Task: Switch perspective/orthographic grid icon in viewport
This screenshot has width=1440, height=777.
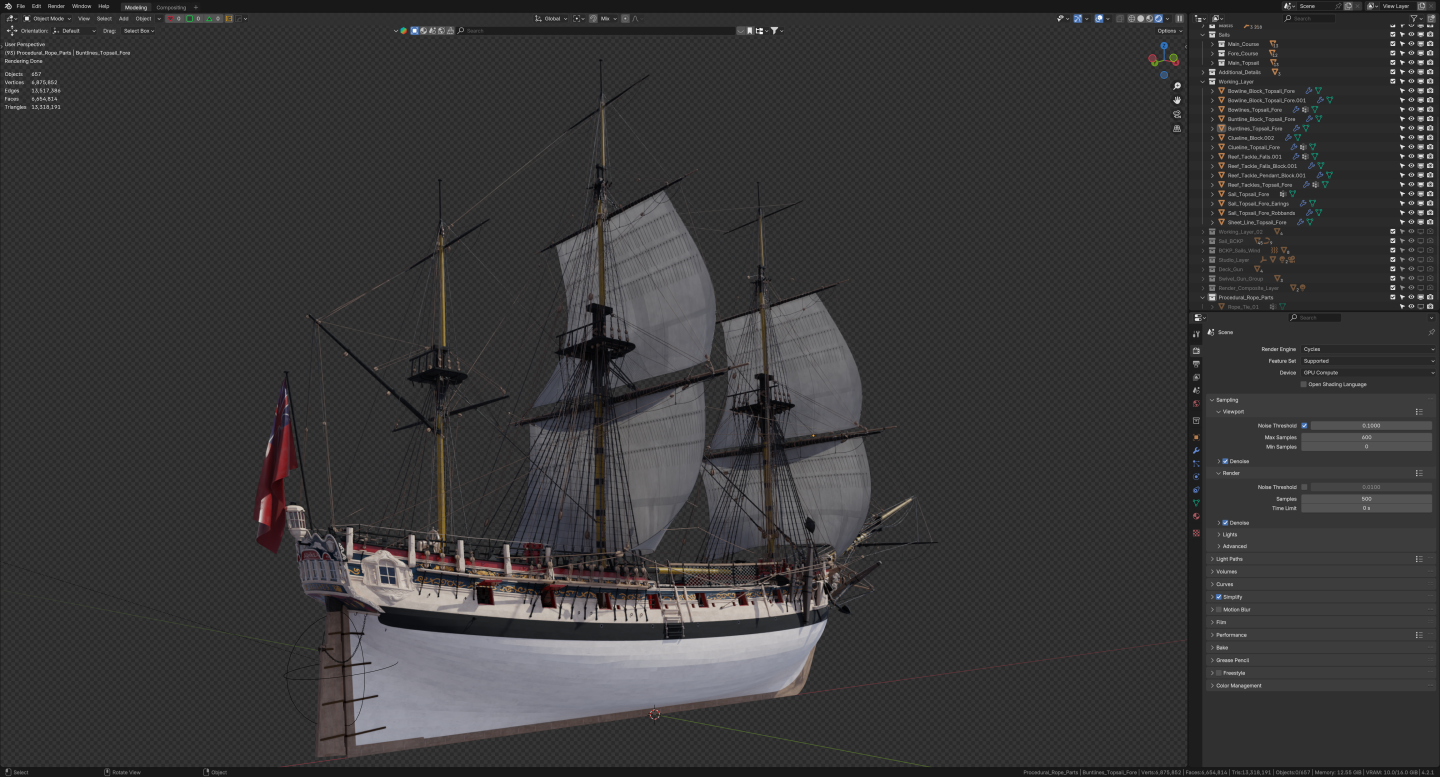Action: 1177,128
